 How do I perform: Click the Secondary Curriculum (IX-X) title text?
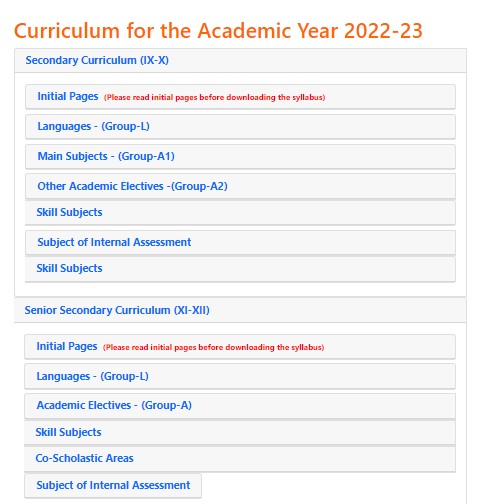pos(97,60)
